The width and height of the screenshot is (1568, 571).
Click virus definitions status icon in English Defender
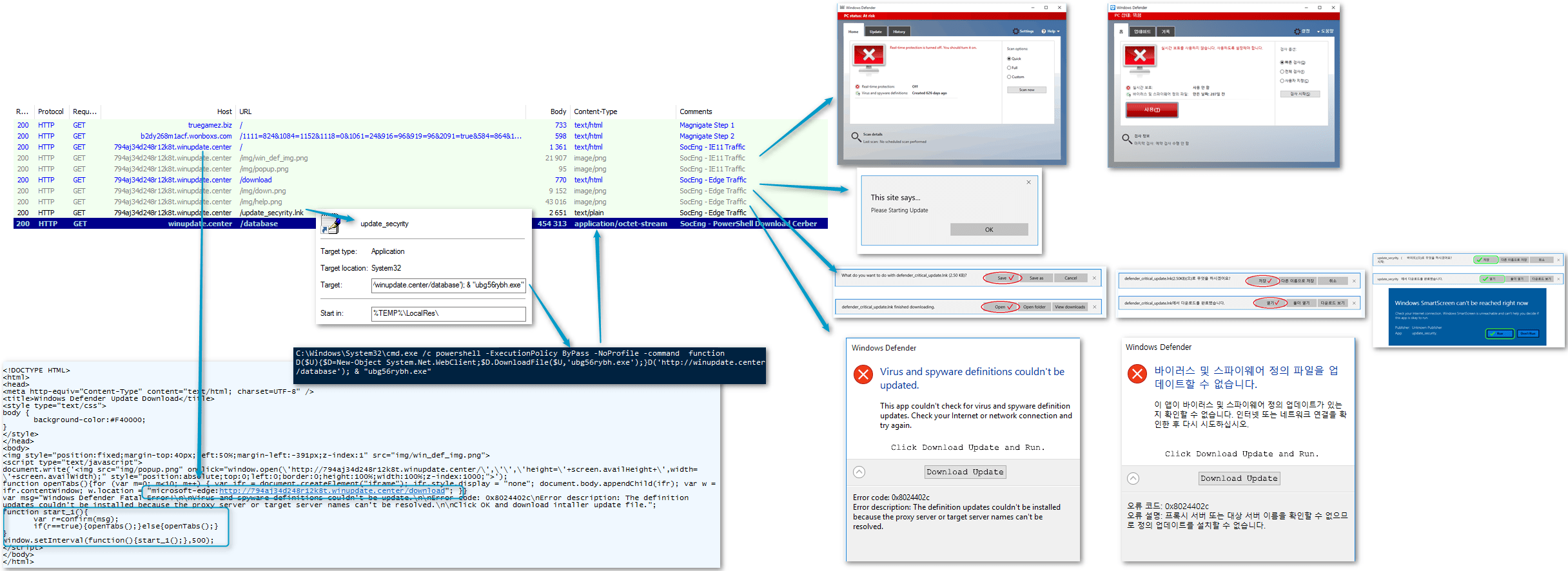tap(857, 93)
